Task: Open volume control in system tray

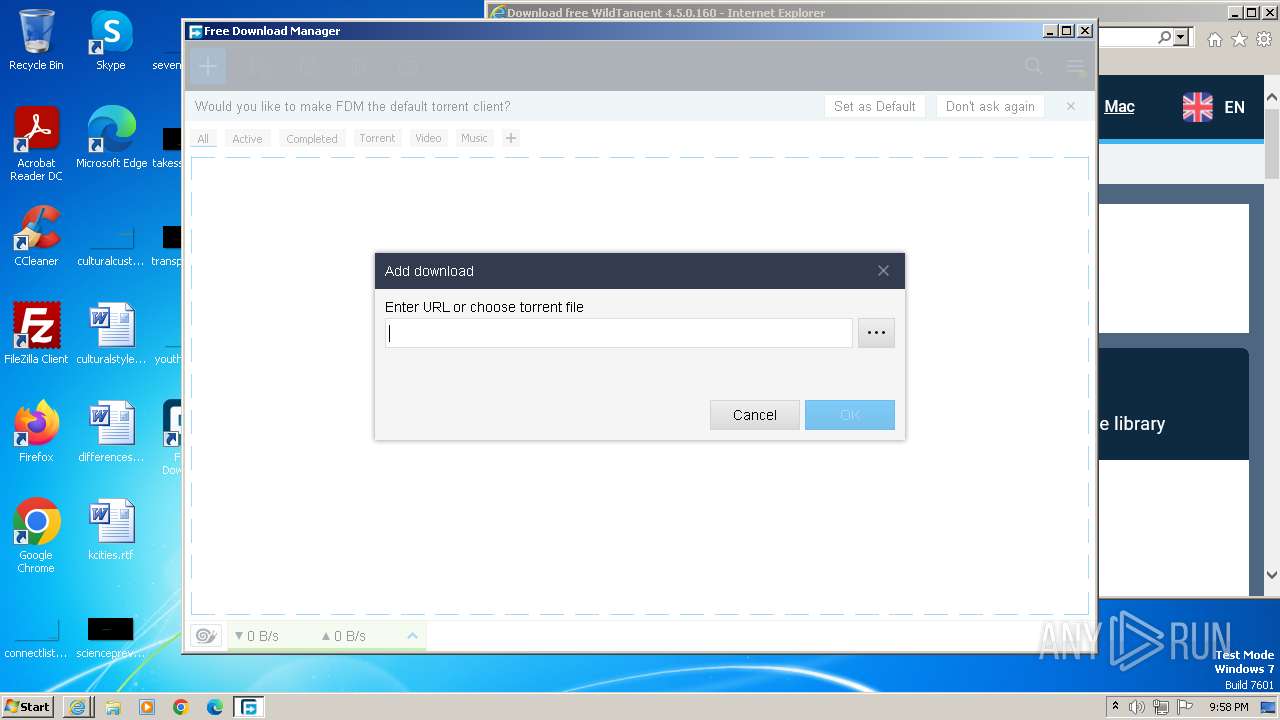Action: [x=1138, y=707]
